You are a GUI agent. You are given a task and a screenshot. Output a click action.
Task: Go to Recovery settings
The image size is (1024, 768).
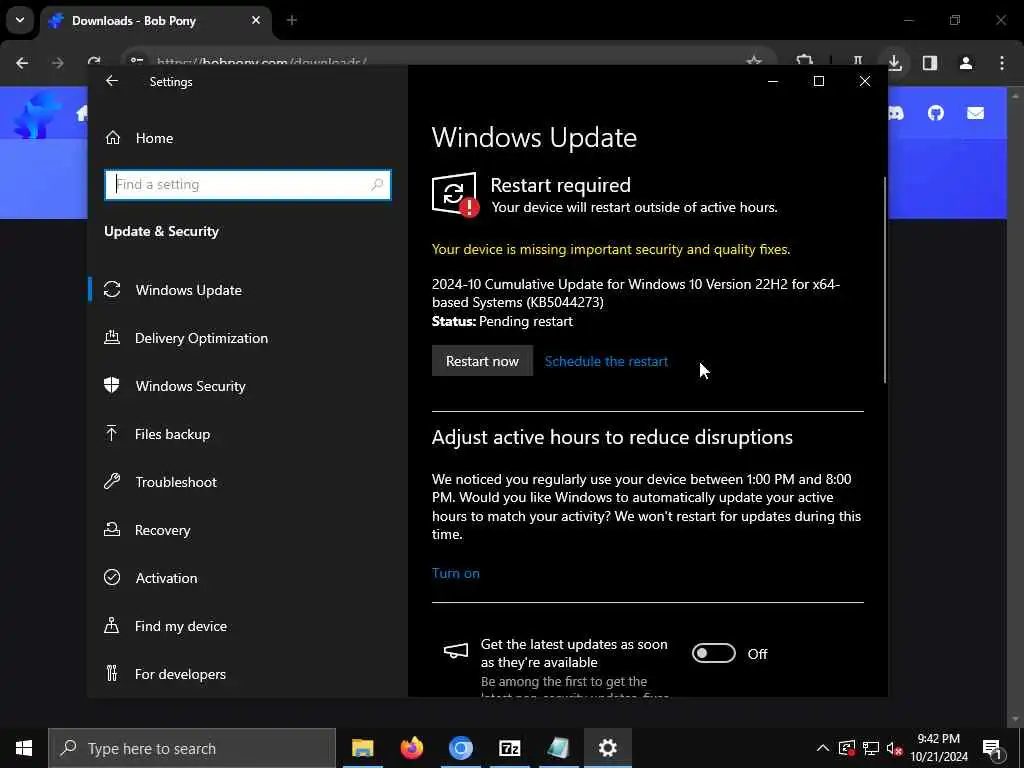click(x=163, y=530)
